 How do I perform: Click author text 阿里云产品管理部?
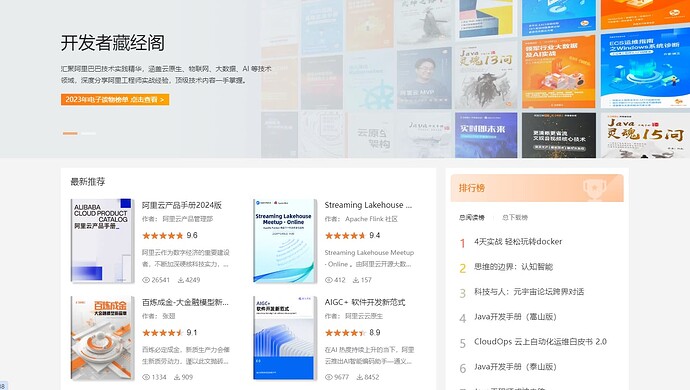[188, 219]
